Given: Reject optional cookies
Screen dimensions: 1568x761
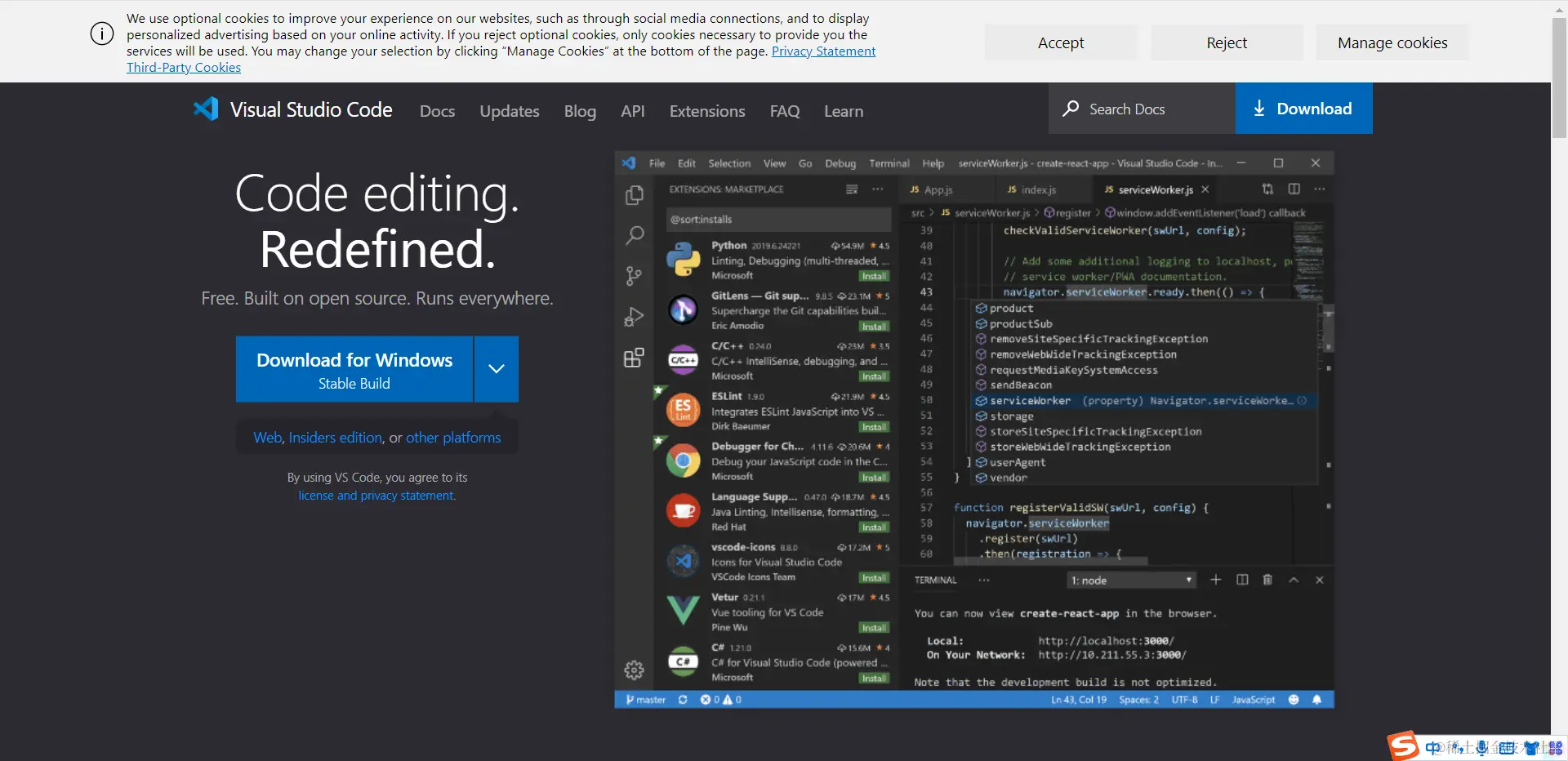Looking at the screenshot, I should pos(1227,42).
